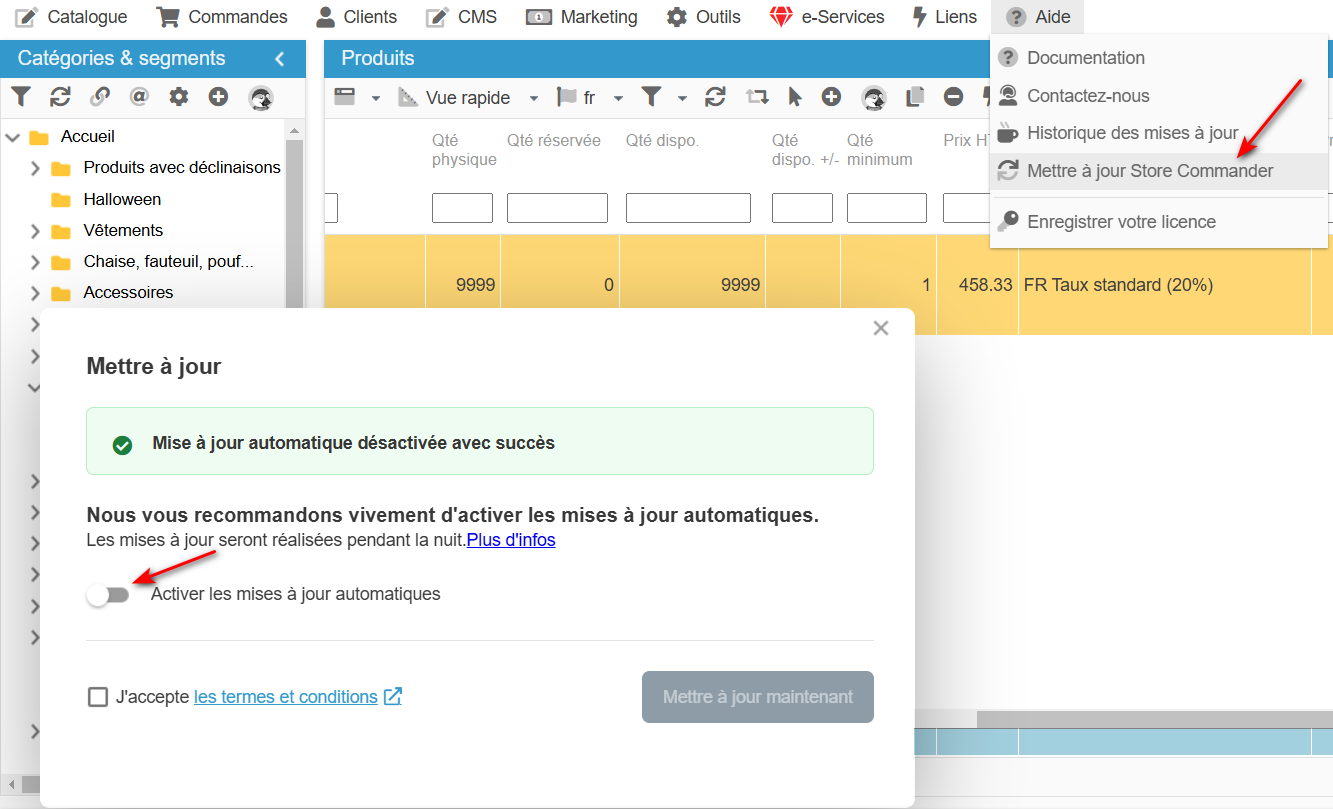Open the Catalogue menu
Viewport: 1333px width, 809px height.
point(71,17)
